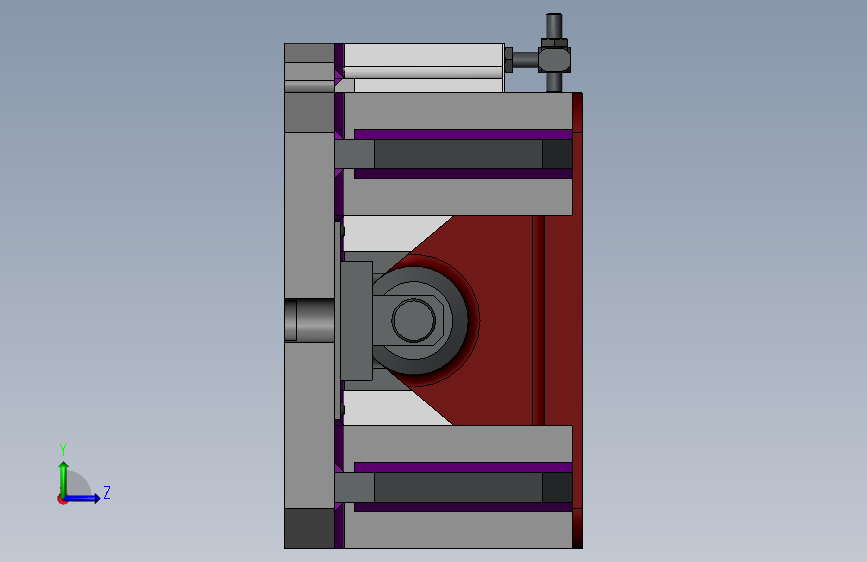Viewport: 867px width, 562px height.
Task: Select the gray bracket block beside the roller
Action: pyautogui.click(x=357, y=321)
